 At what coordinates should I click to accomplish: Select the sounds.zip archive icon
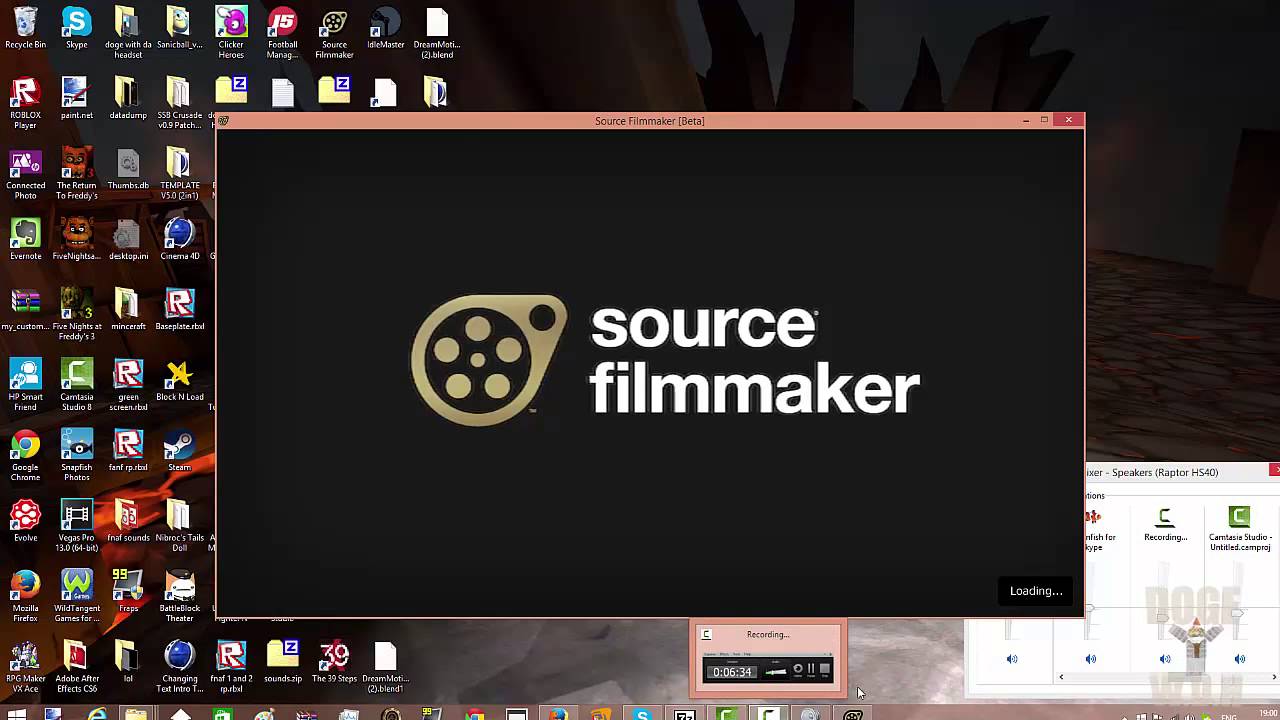click(283, 662)
